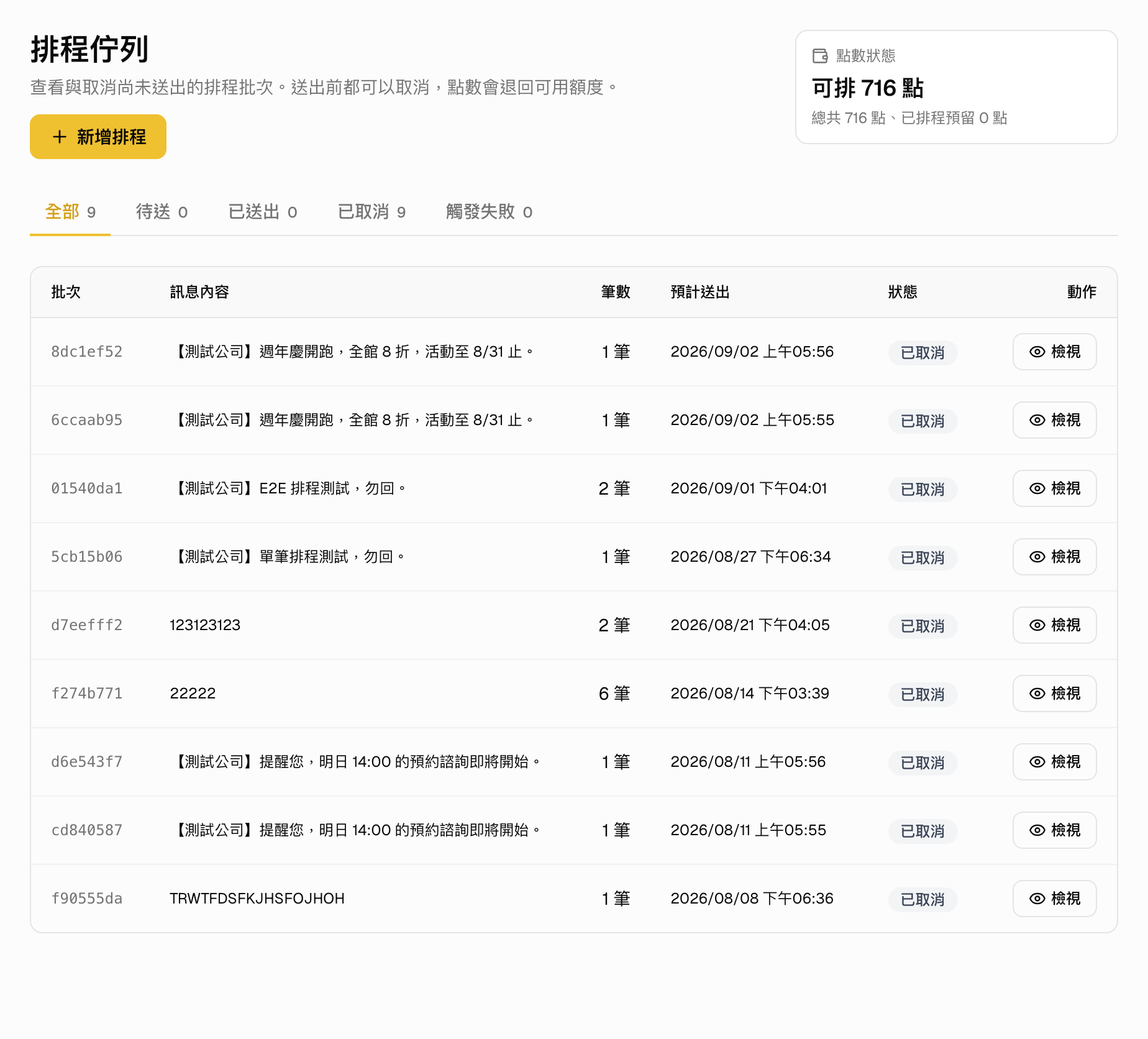This screenshot has height=1039, width=1148.
Task: Click the 批次 column header
Action: click(66, 292)
